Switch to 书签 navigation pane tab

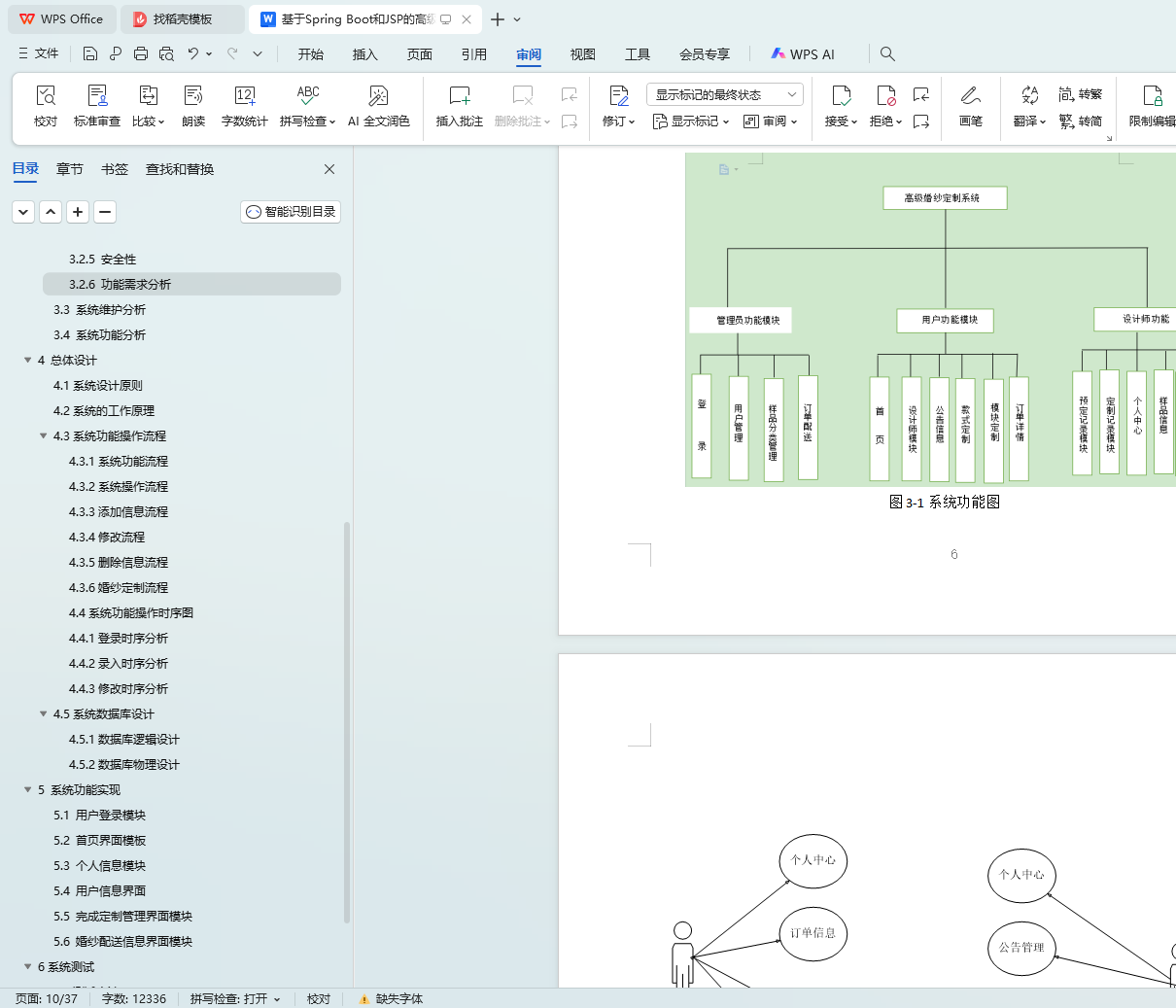[115, 169]
